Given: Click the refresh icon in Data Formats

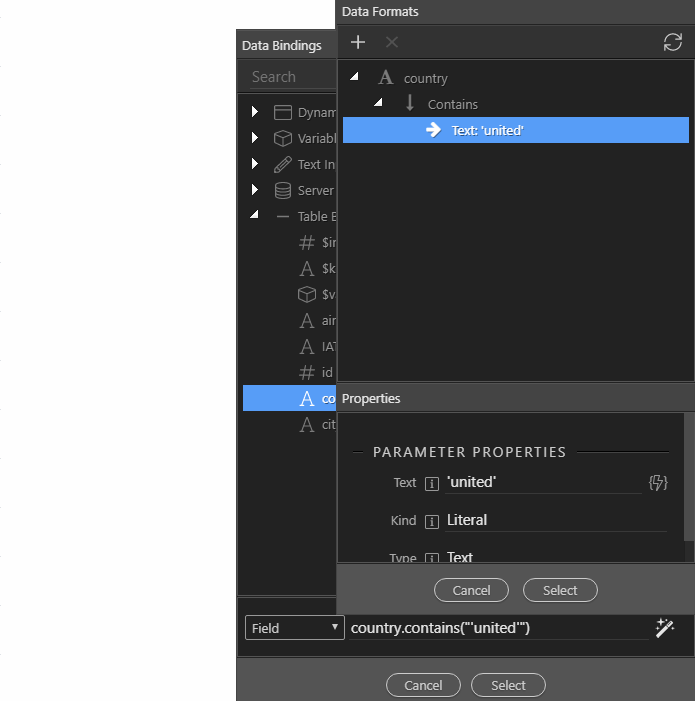Looking at the screenshot, I should (672, 42).
